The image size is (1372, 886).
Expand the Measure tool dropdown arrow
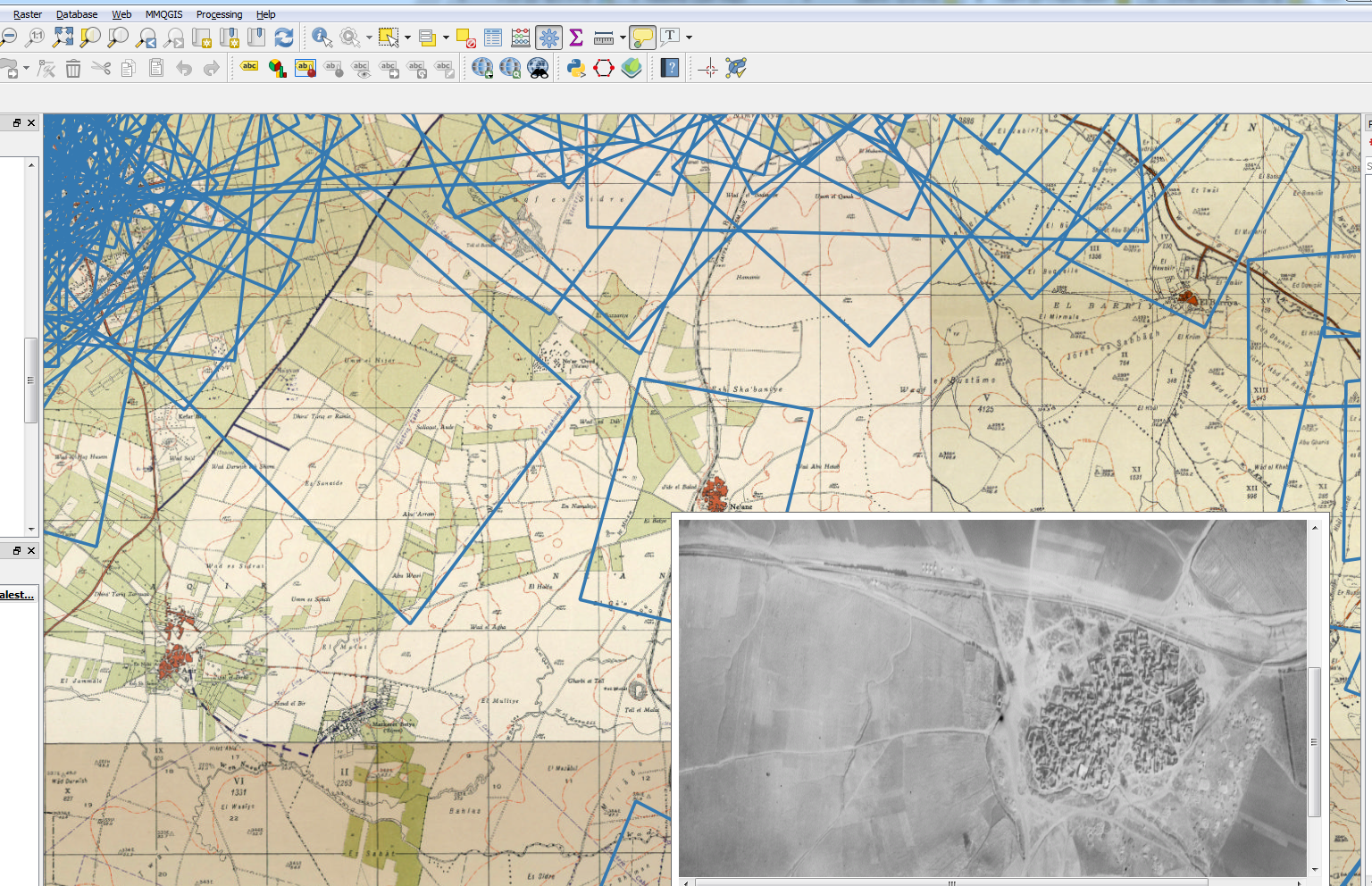click(623, 38)
